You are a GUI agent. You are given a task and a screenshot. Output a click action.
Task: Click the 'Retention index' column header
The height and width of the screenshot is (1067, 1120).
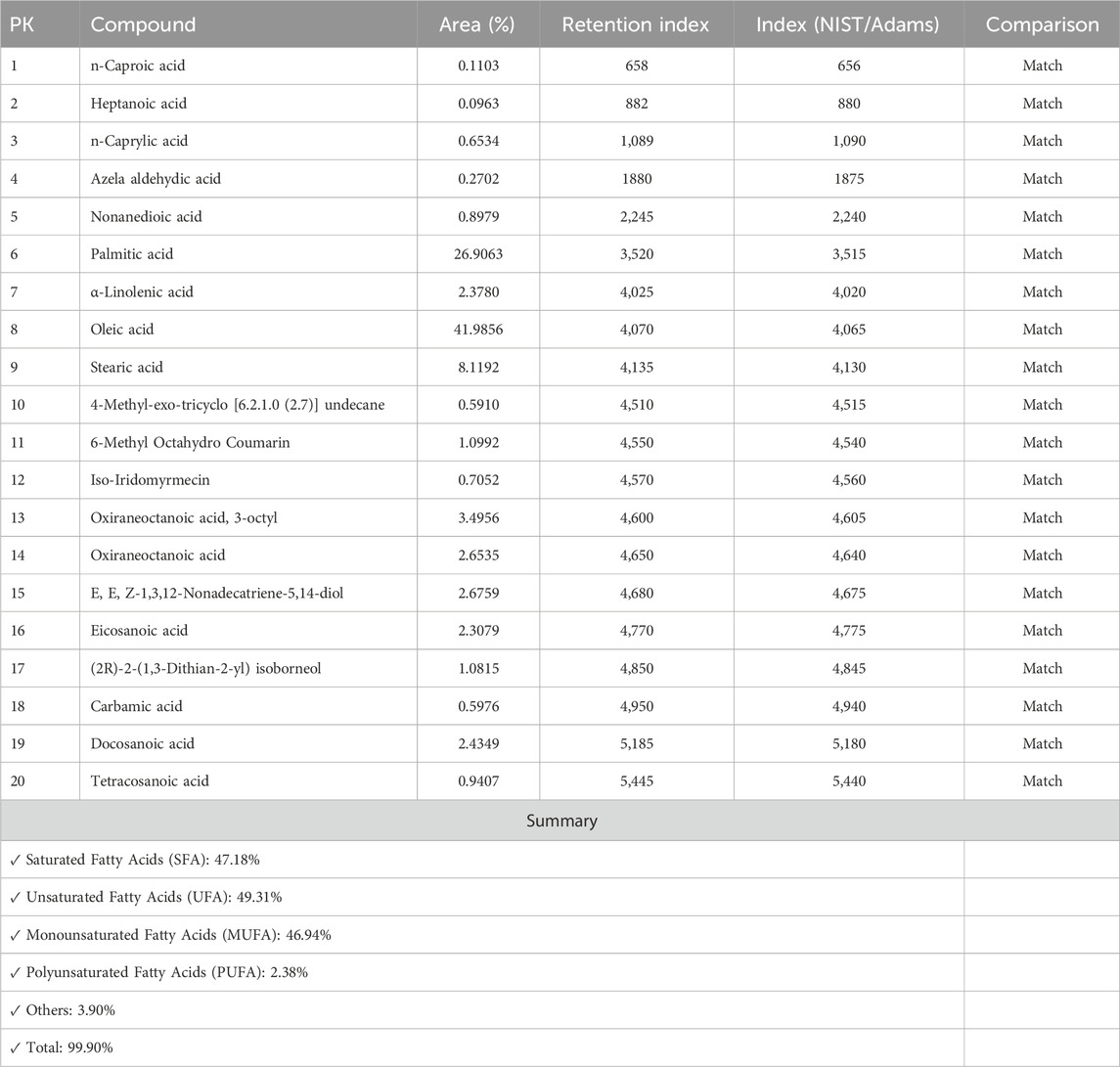pos(636,24)
